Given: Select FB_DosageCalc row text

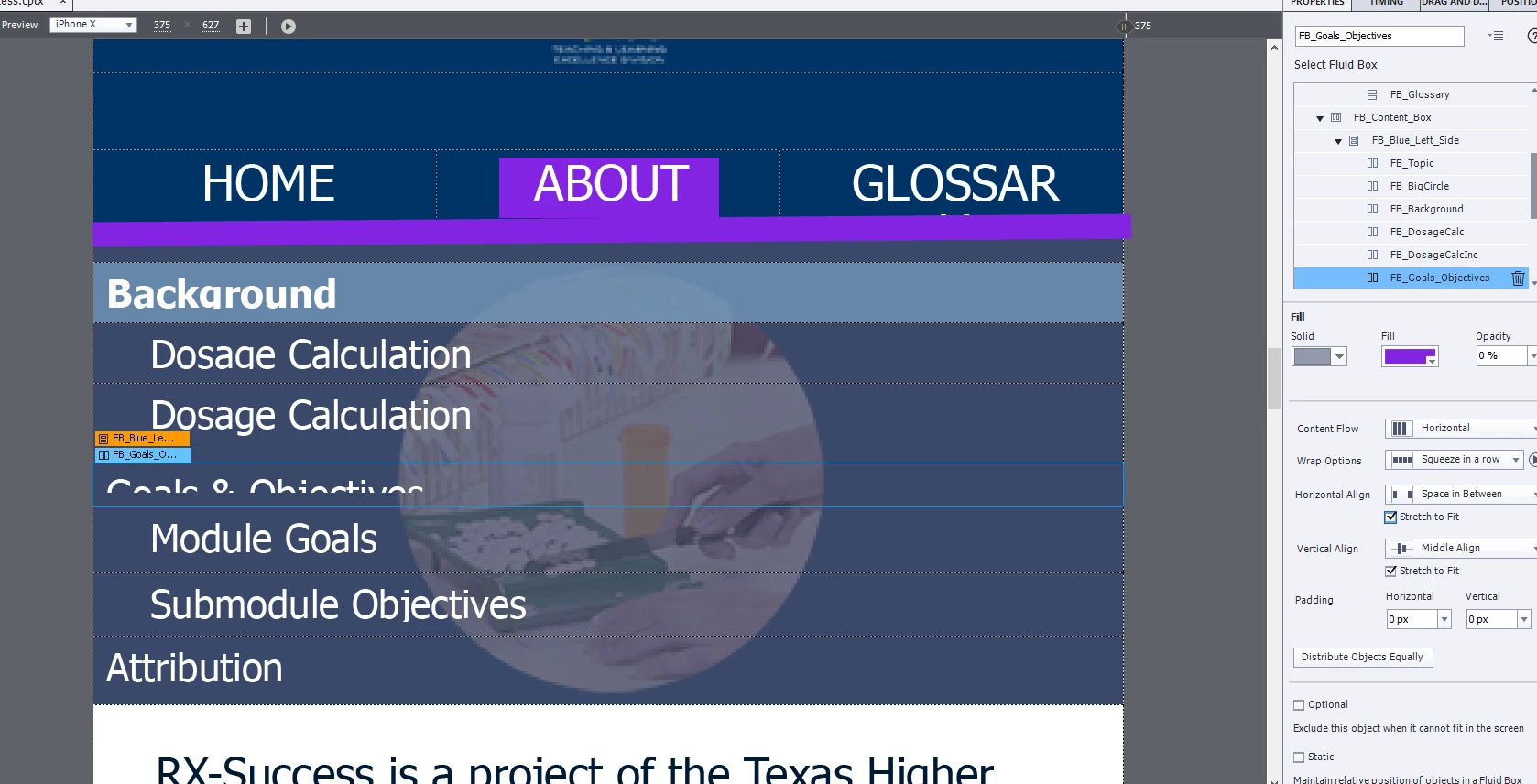Looking at the screenshot, I should point(1426,232).
